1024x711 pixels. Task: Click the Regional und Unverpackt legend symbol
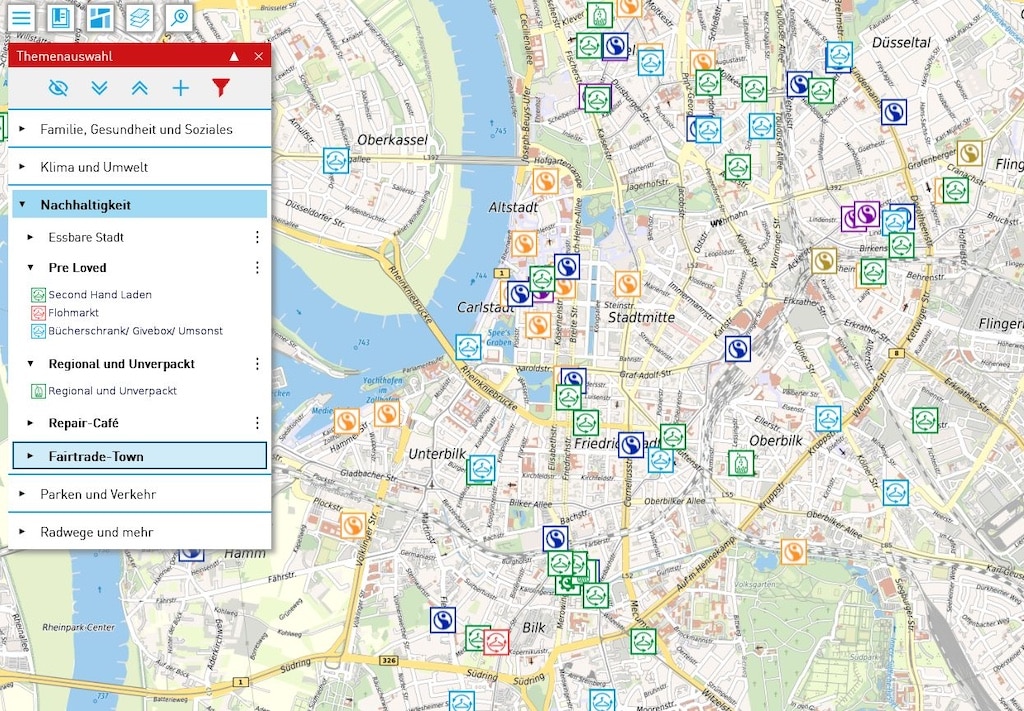point(36,391)
